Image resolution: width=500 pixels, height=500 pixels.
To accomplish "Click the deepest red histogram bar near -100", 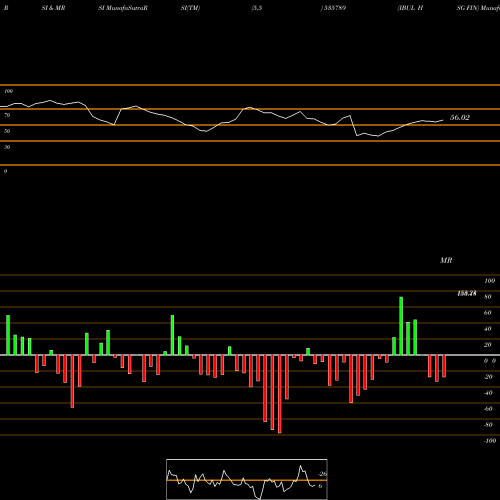I will tap(279, 394).
